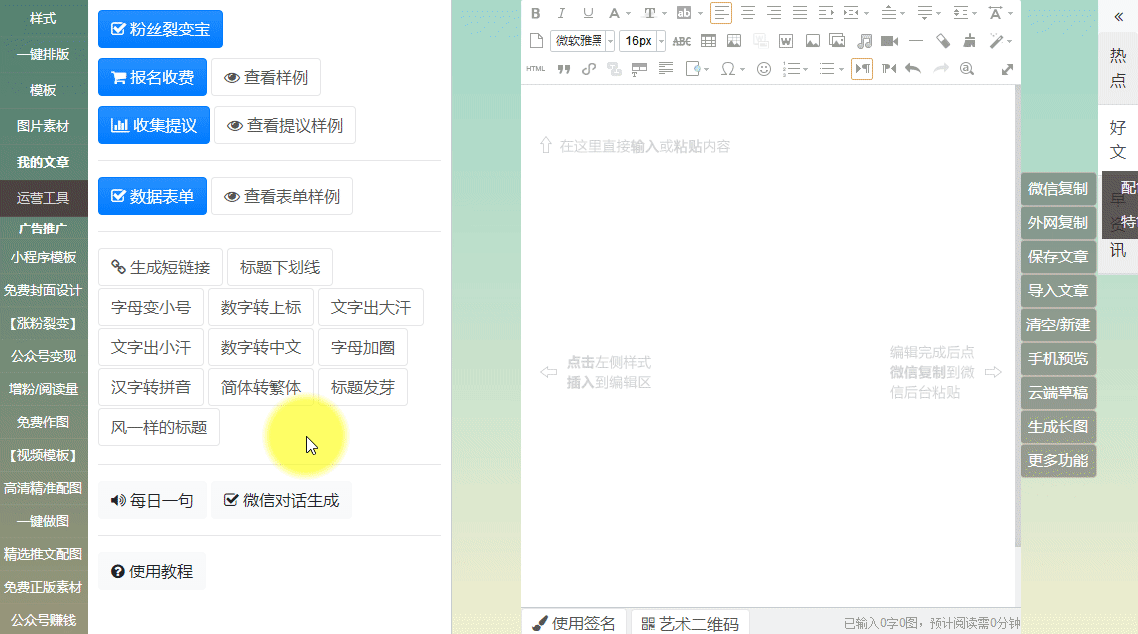The image size is (1138, 634).
Task: Open 一键排版 sidebar item
Action: click(43, 54)
